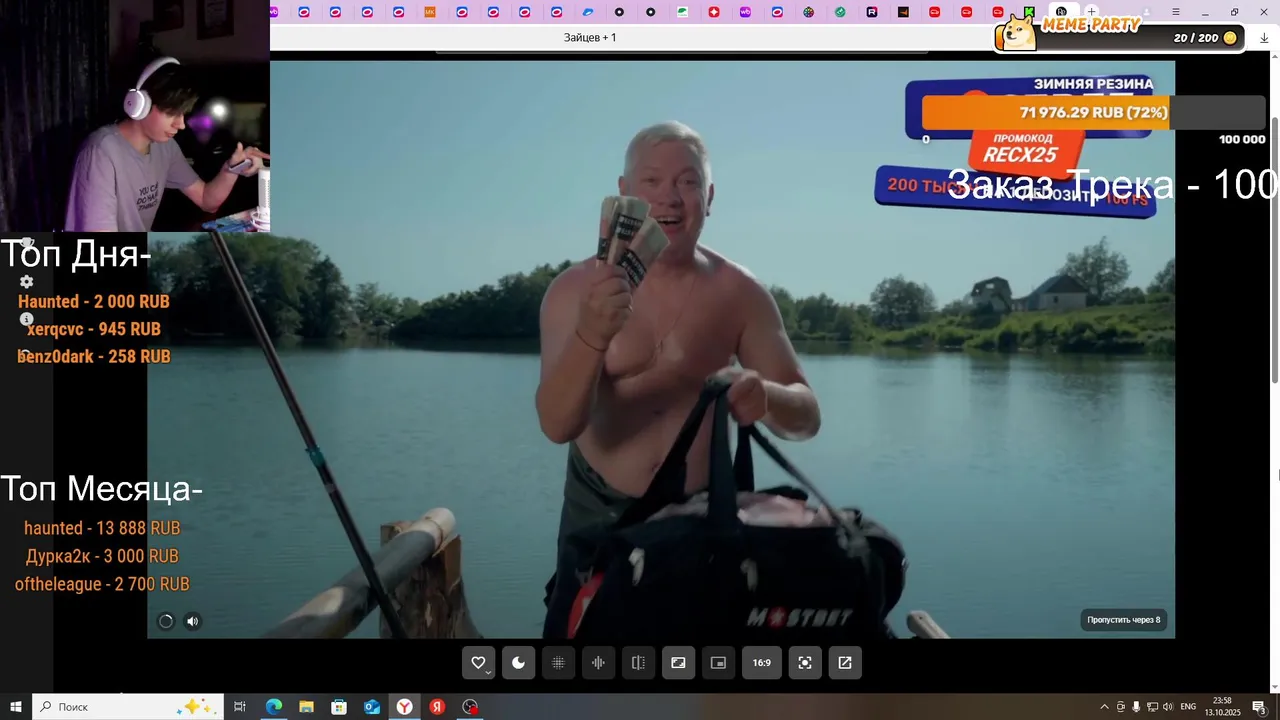
Task: Click the 'Топ Месяца-' heading
Action: 102,488
